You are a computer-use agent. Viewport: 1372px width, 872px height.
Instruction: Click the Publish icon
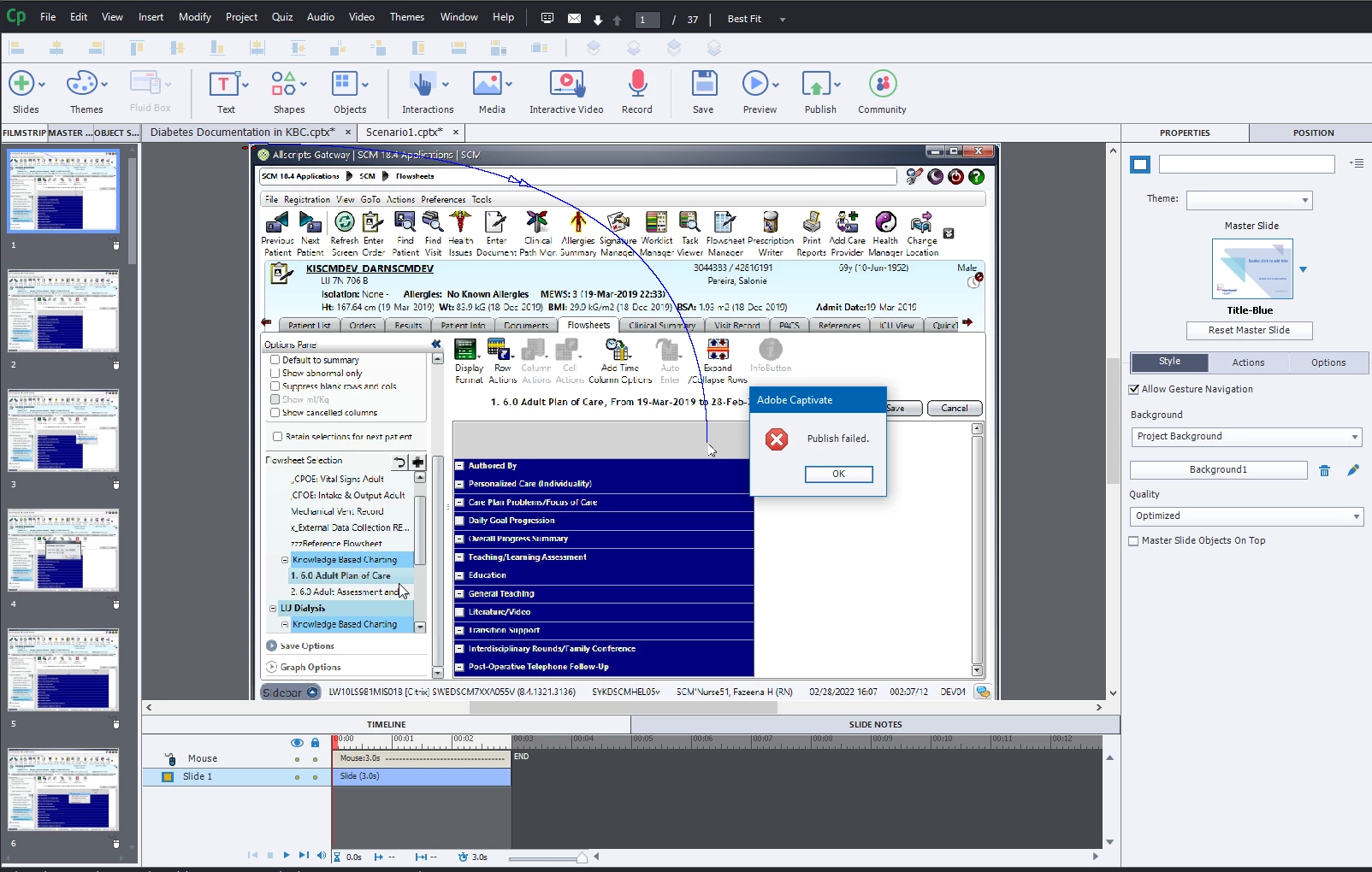815,84
